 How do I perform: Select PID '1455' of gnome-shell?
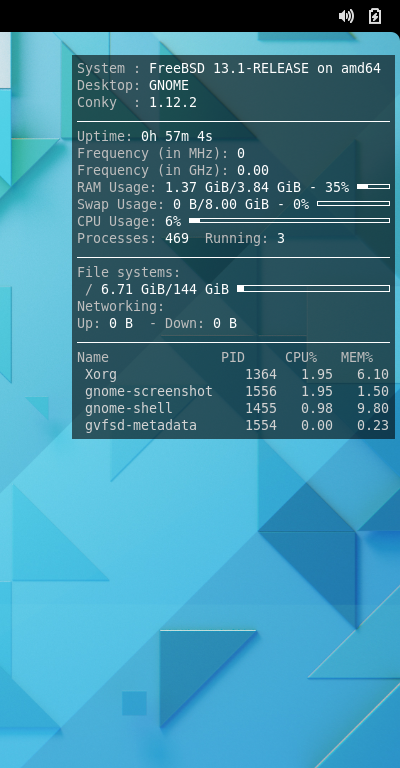point(261,408)
